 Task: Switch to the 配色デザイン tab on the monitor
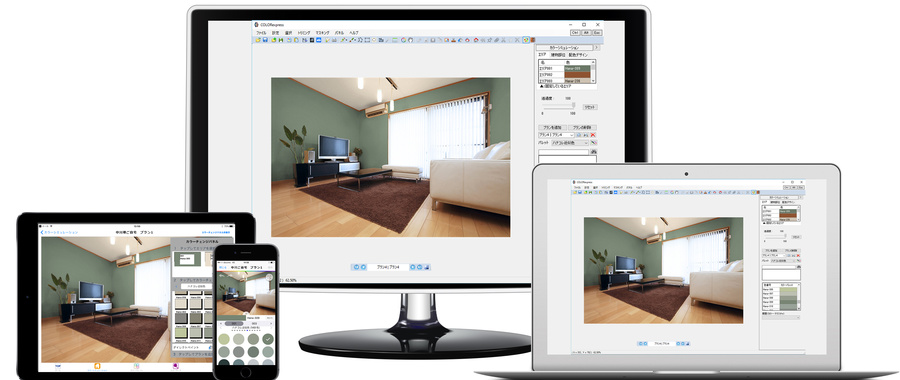point(578,55)
